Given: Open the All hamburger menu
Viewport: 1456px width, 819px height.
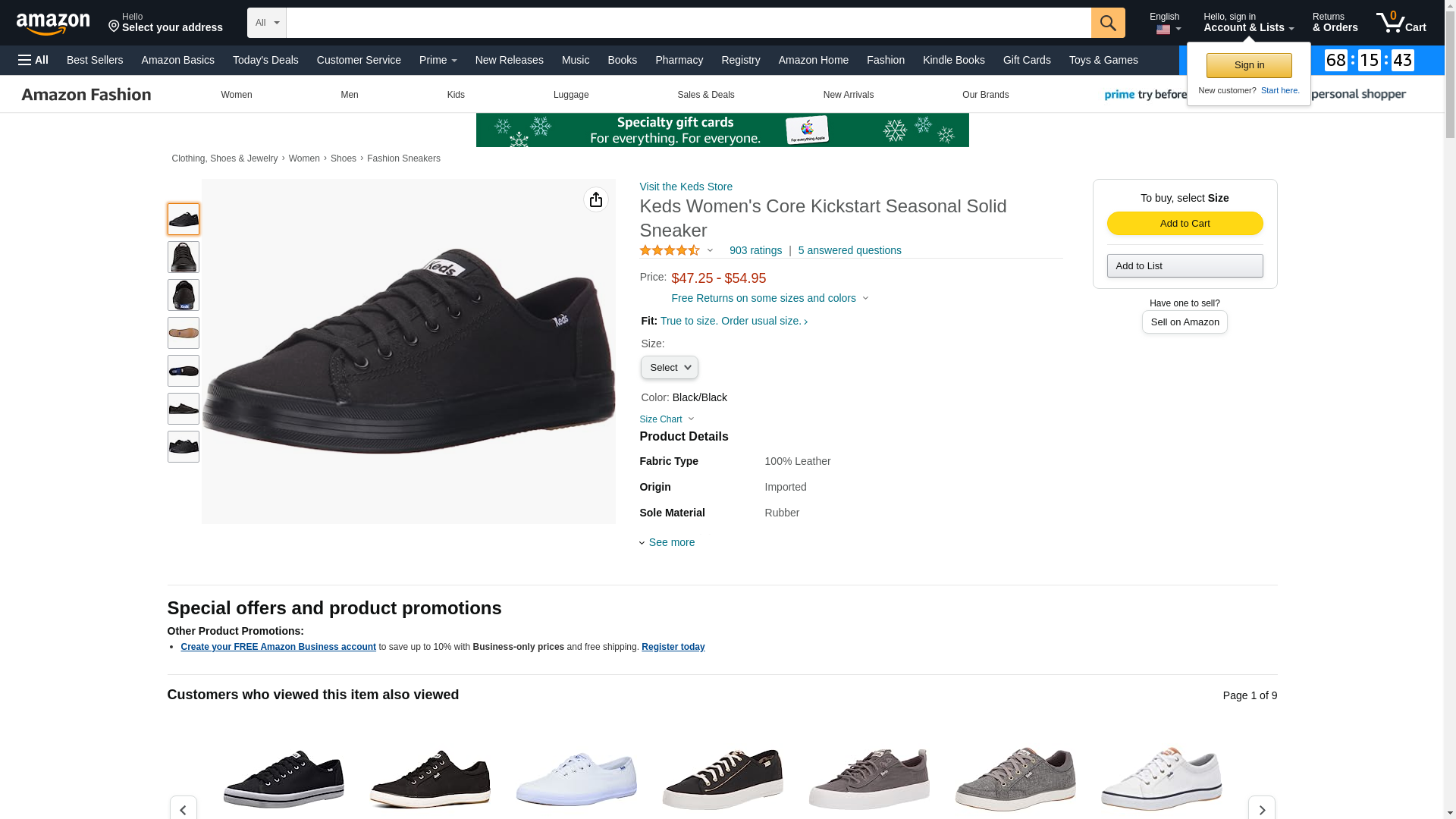Looking at the screenshot, I should coord(33,60).
